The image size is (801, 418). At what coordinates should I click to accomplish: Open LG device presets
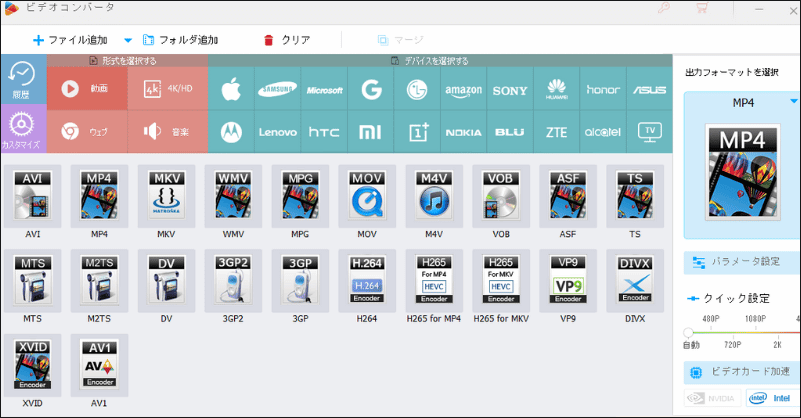click(417, 89)
